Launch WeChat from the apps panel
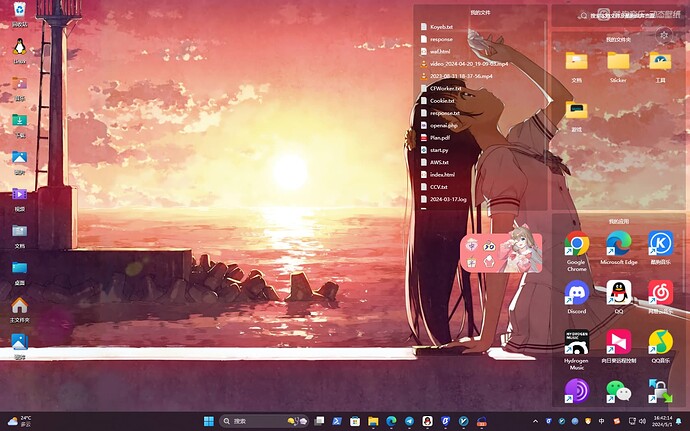The width and height of the screenshot is (690, 431). (x=618, y=391)
